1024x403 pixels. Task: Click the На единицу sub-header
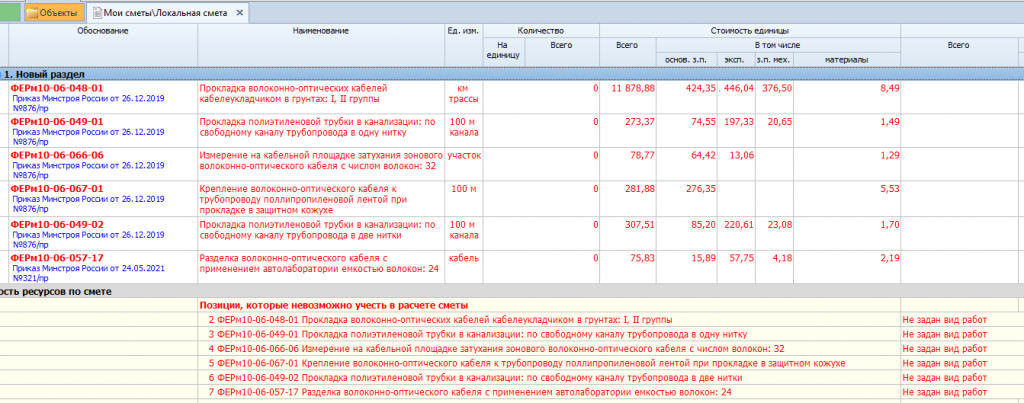[x=502, y=50]
